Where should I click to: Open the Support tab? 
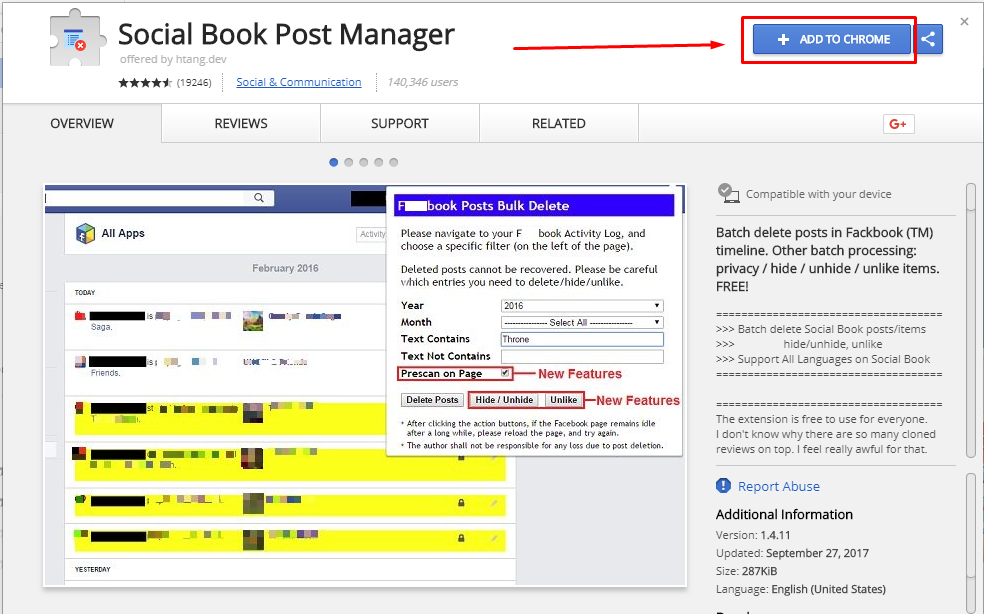coord(400,124)
